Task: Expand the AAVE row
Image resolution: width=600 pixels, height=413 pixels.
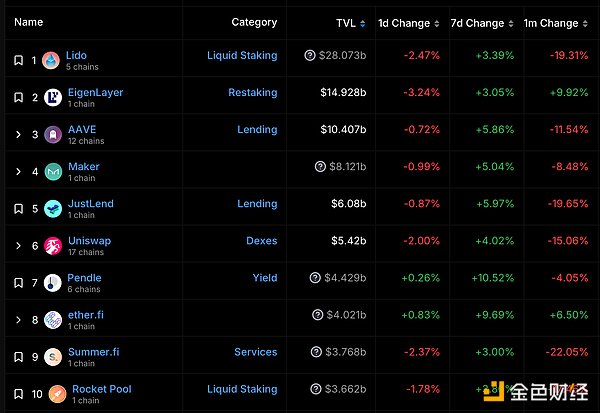Action: coord(18,134)
